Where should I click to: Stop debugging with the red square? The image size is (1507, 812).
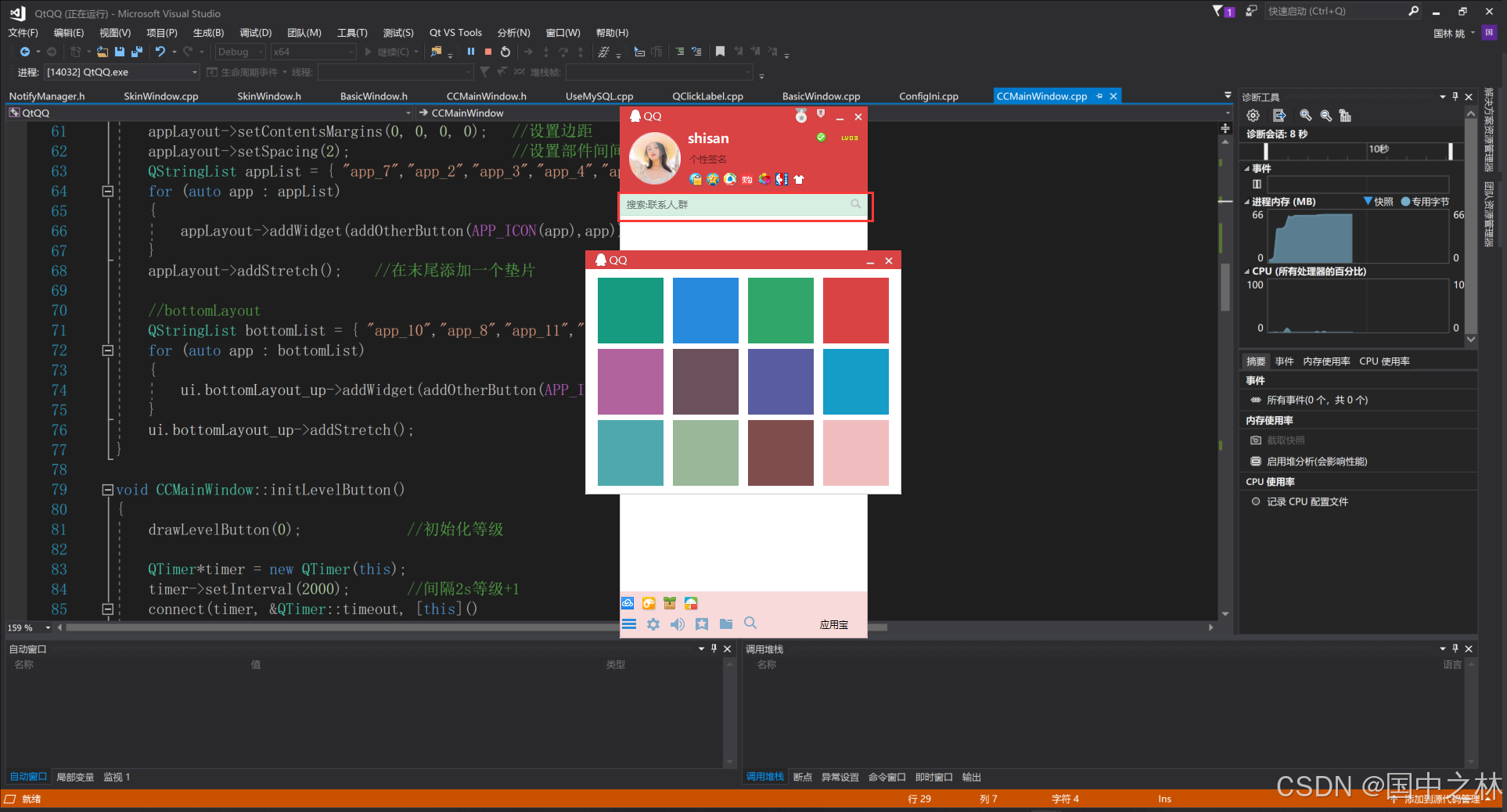(488, 52)
